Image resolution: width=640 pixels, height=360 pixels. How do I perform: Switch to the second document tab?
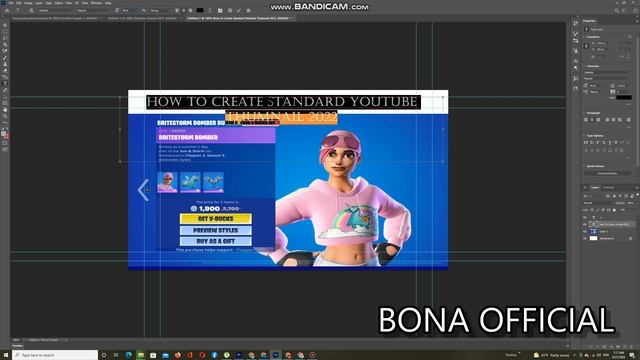tap(142, 18)
